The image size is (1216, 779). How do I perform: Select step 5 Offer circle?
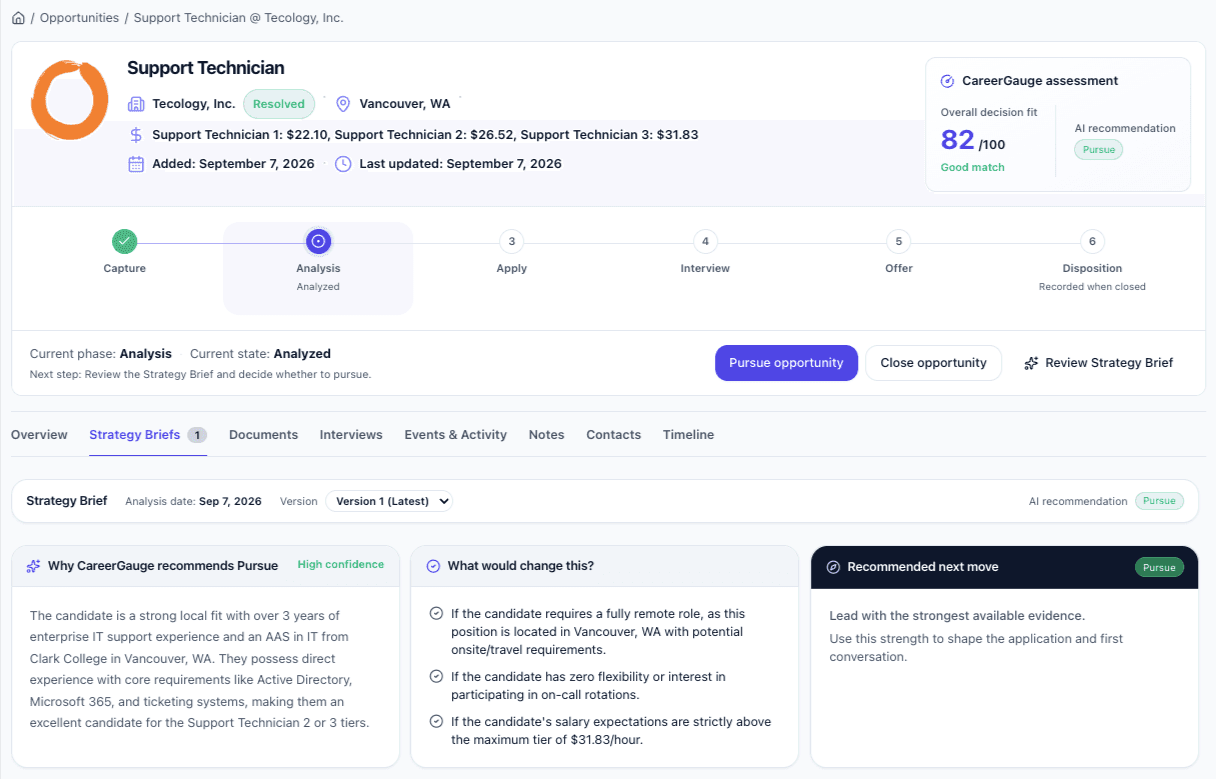point(899,241)
